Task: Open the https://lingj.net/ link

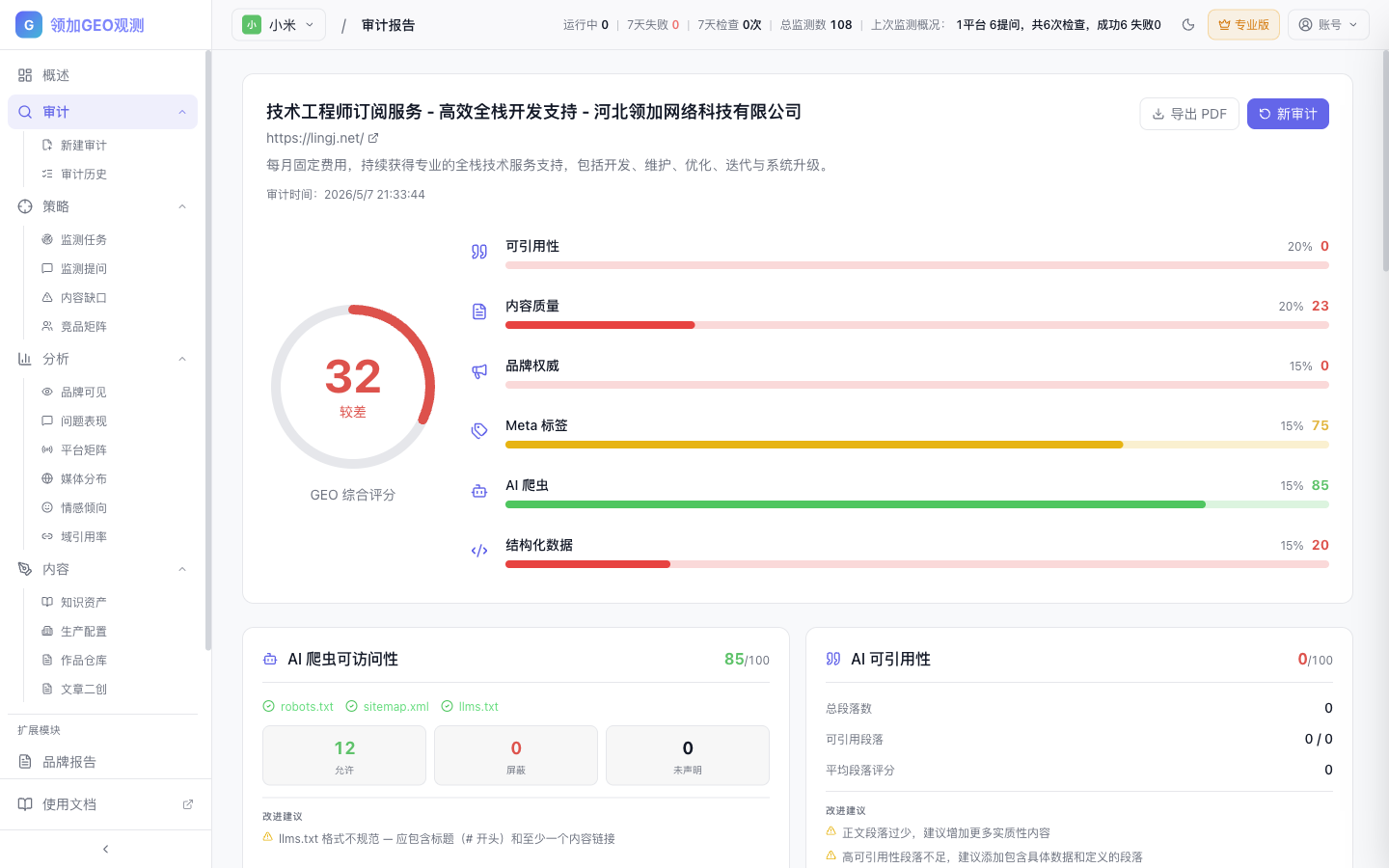Action: coord(315,138)
